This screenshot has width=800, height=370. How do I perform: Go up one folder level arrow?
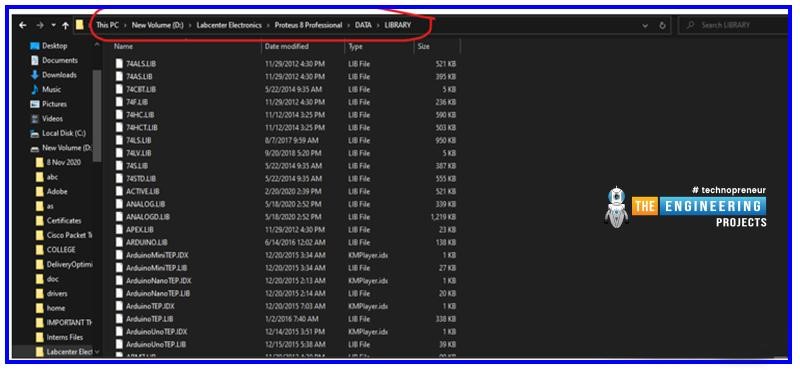(65, 25)
